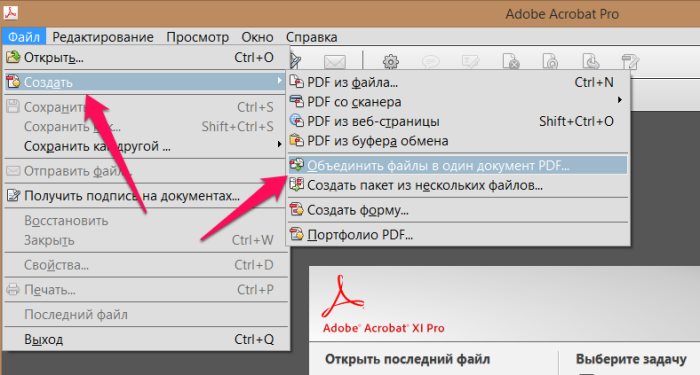Choose Печать... menu entry
The width and height of the screenshot is (700, 375).
[x=145, y=290]
